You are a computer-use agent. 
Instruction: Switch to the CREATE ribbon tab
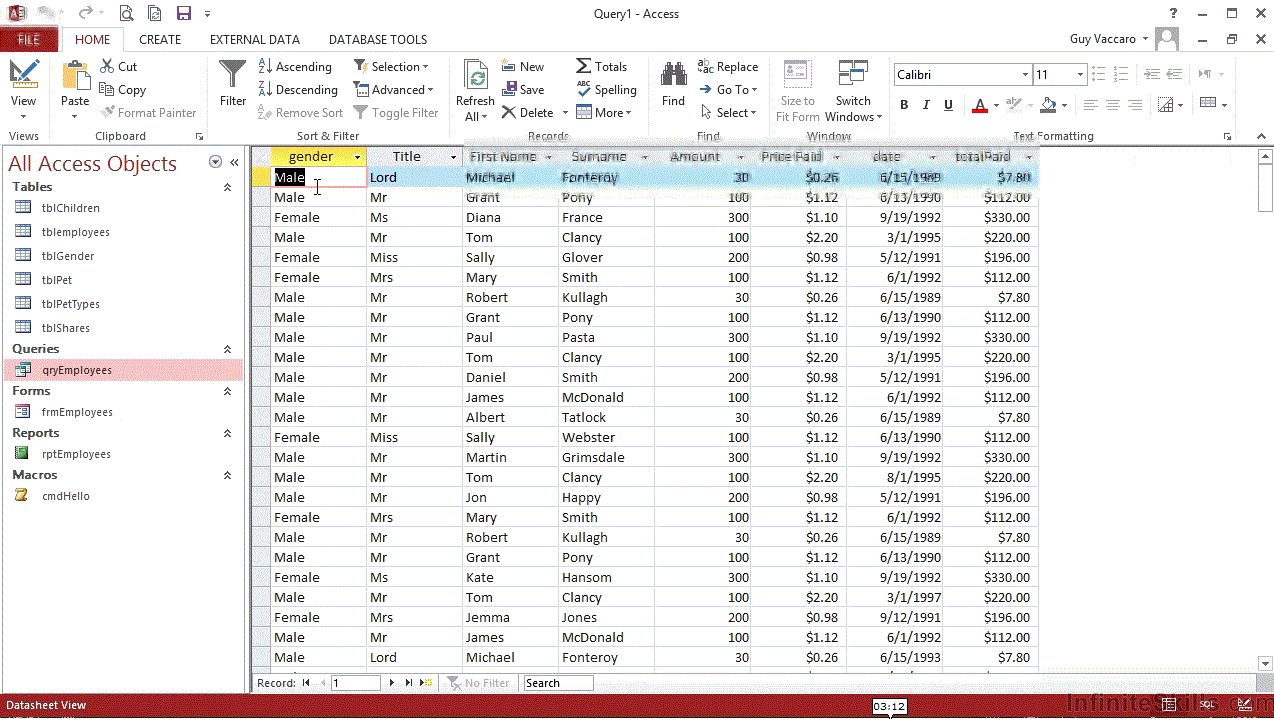click(x=160, y=40)
